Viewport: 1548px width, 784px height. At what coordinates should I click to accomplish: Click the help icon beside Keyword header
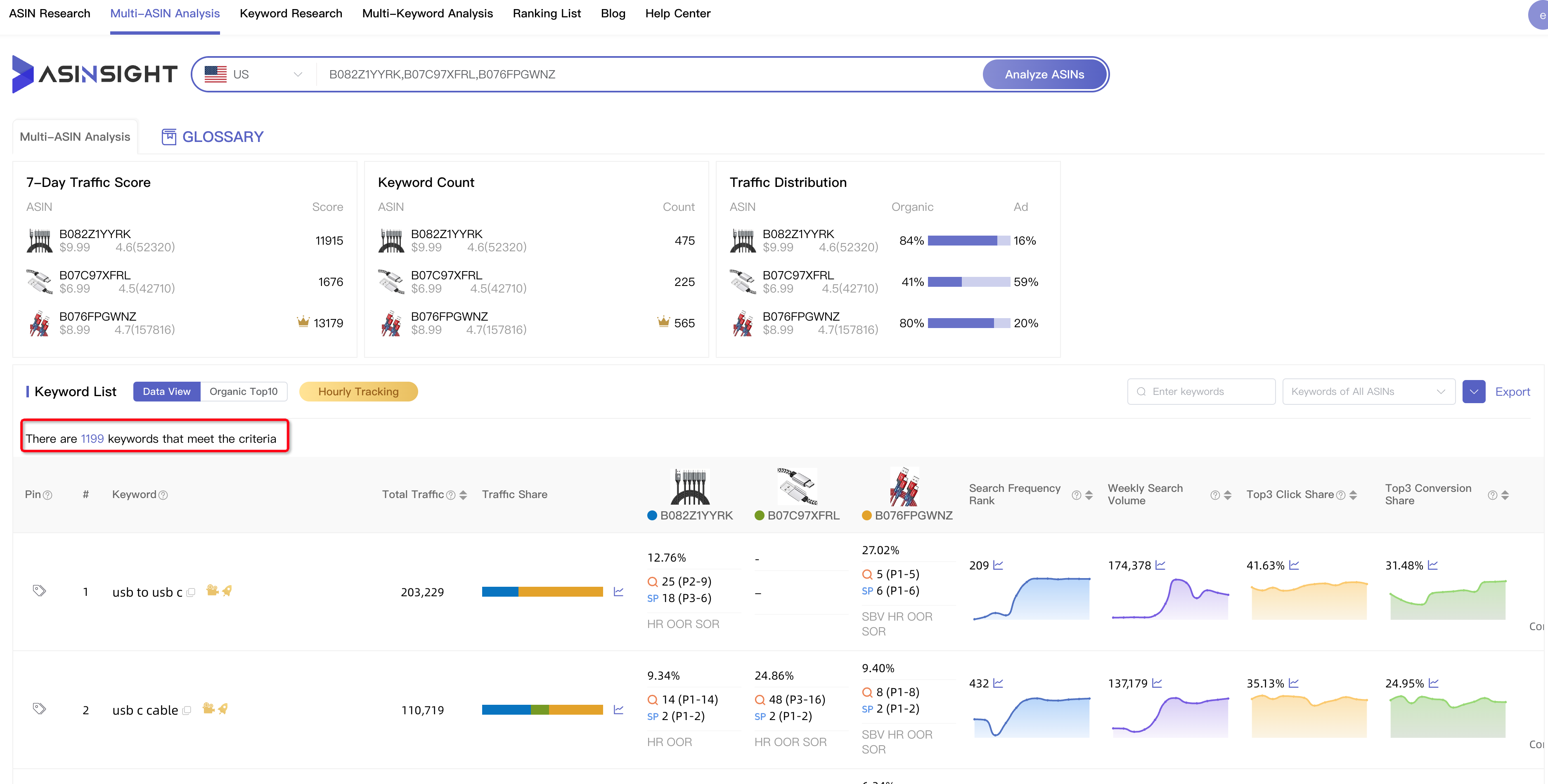click(163, 495)
